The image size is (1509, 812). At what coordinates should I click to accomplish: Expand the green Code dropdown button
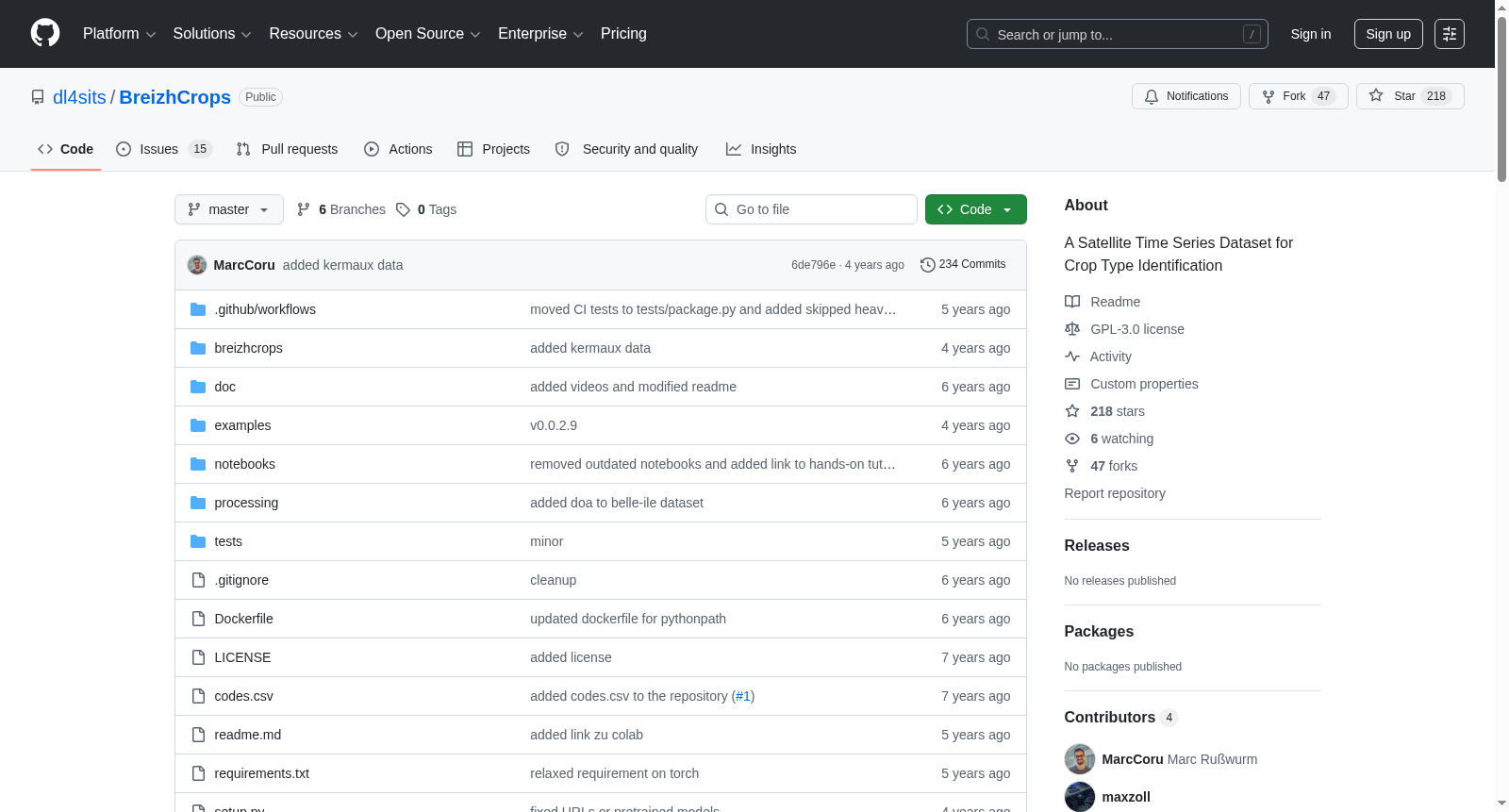(976, 209)
